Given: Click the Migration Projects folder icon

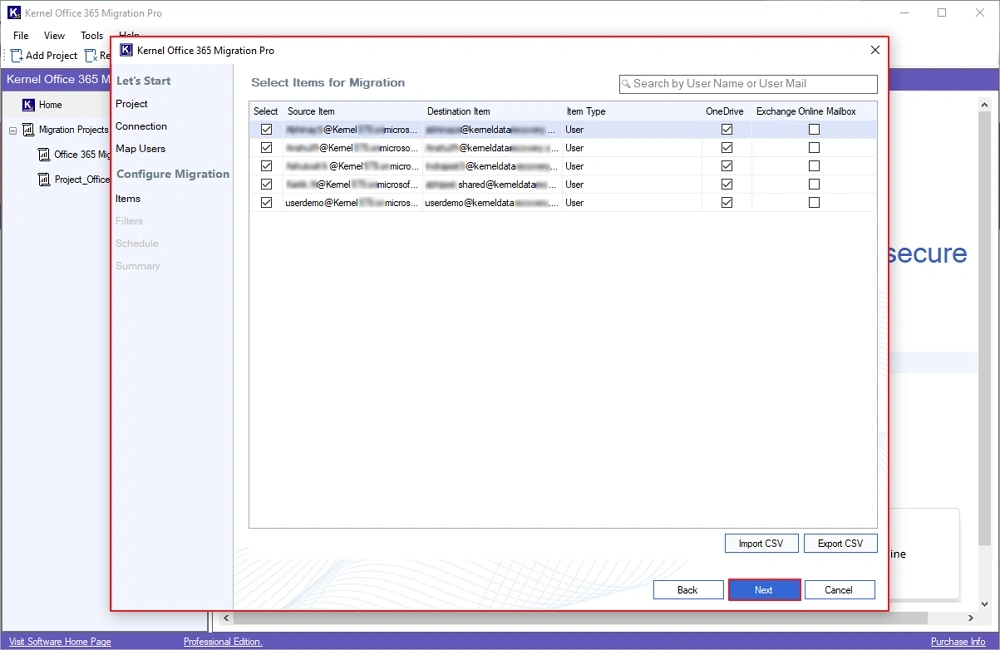Looking at the screenshot, I should [x=28, y=130].
